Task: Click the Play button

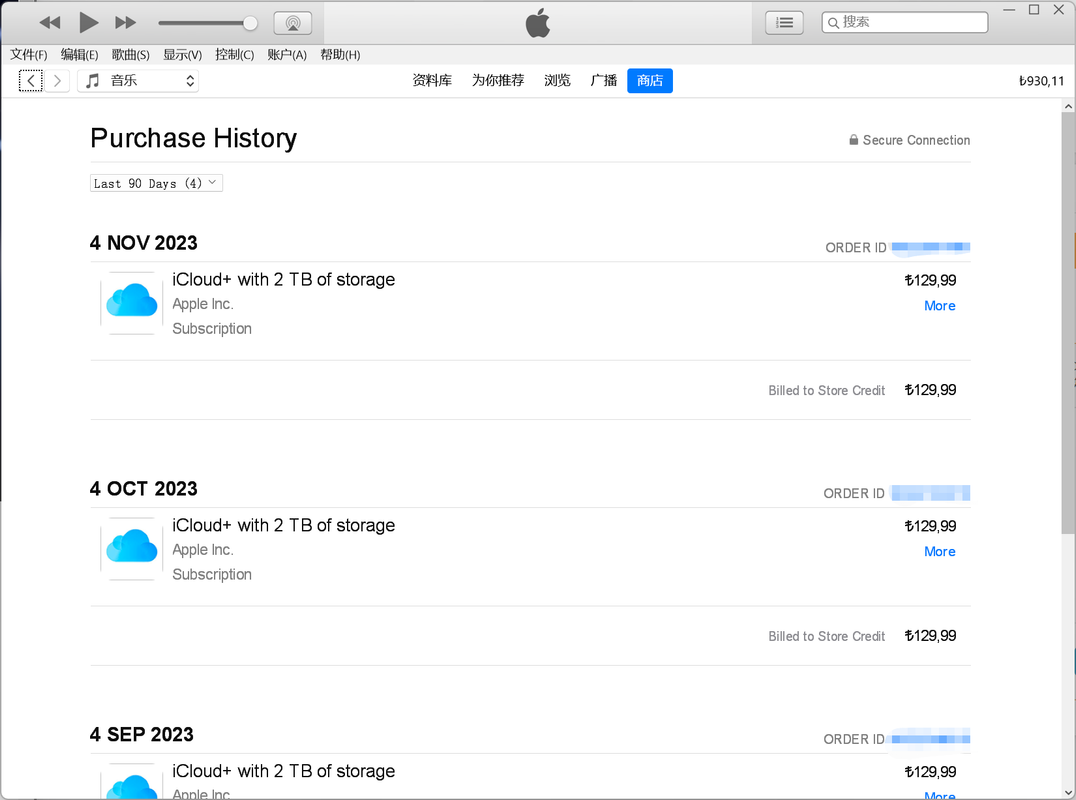Action: (88, 23)
